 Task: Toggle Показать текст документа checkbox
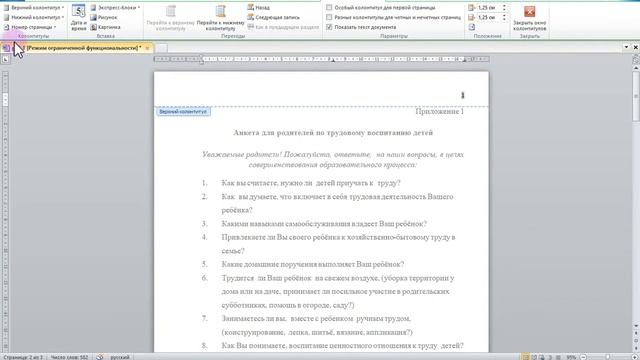click(x=329, y=27)
